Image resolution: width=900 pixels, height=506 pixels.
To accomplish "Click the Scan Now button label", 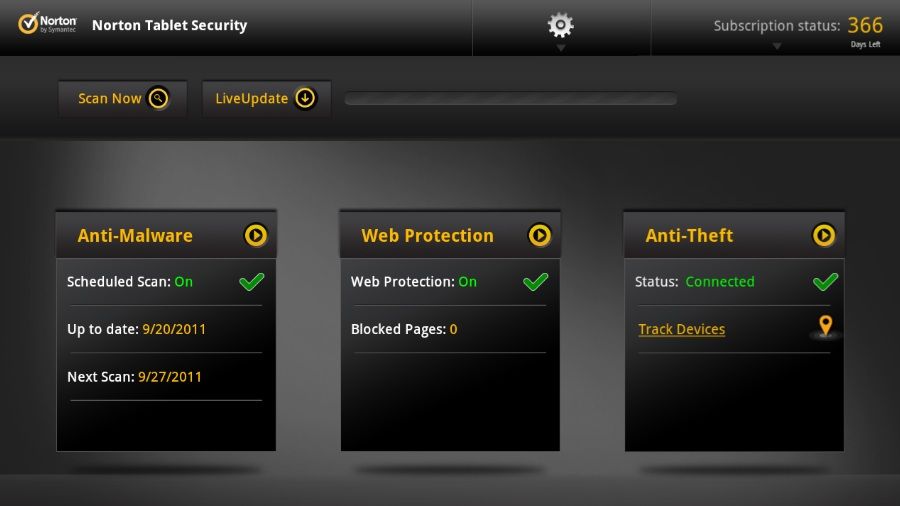I will pos(110,98).
